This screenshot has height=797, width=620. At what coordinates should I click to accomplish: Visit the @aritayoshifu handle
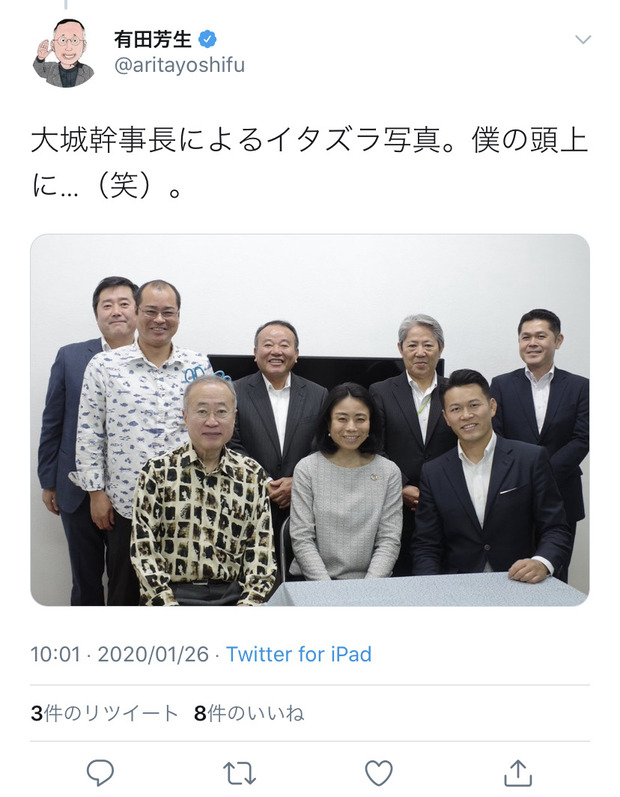pos(179,65)
